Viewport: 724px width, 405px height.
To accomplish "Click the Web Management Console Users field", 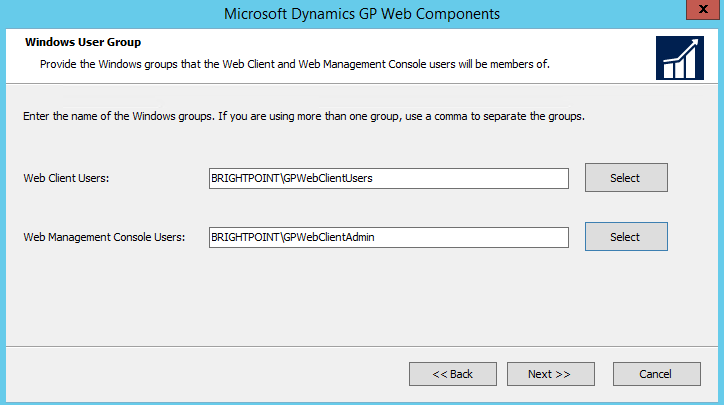I will tap(388, 237).
